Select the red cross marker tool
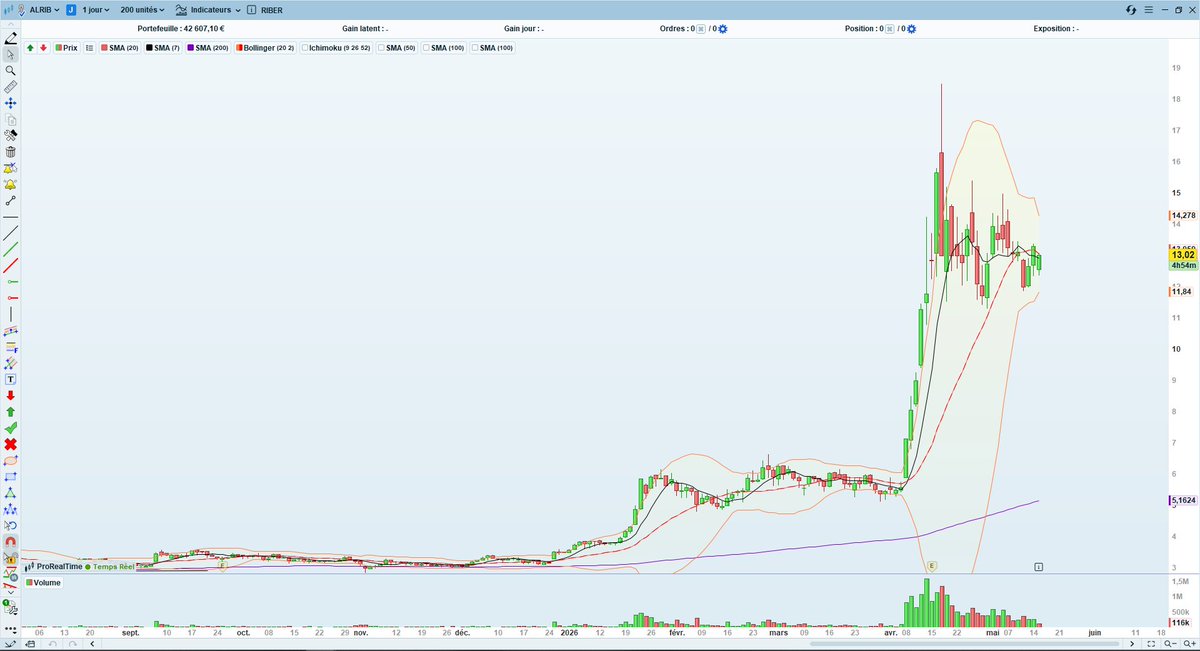Viewport: 1200px width, 651px height. 11,444
